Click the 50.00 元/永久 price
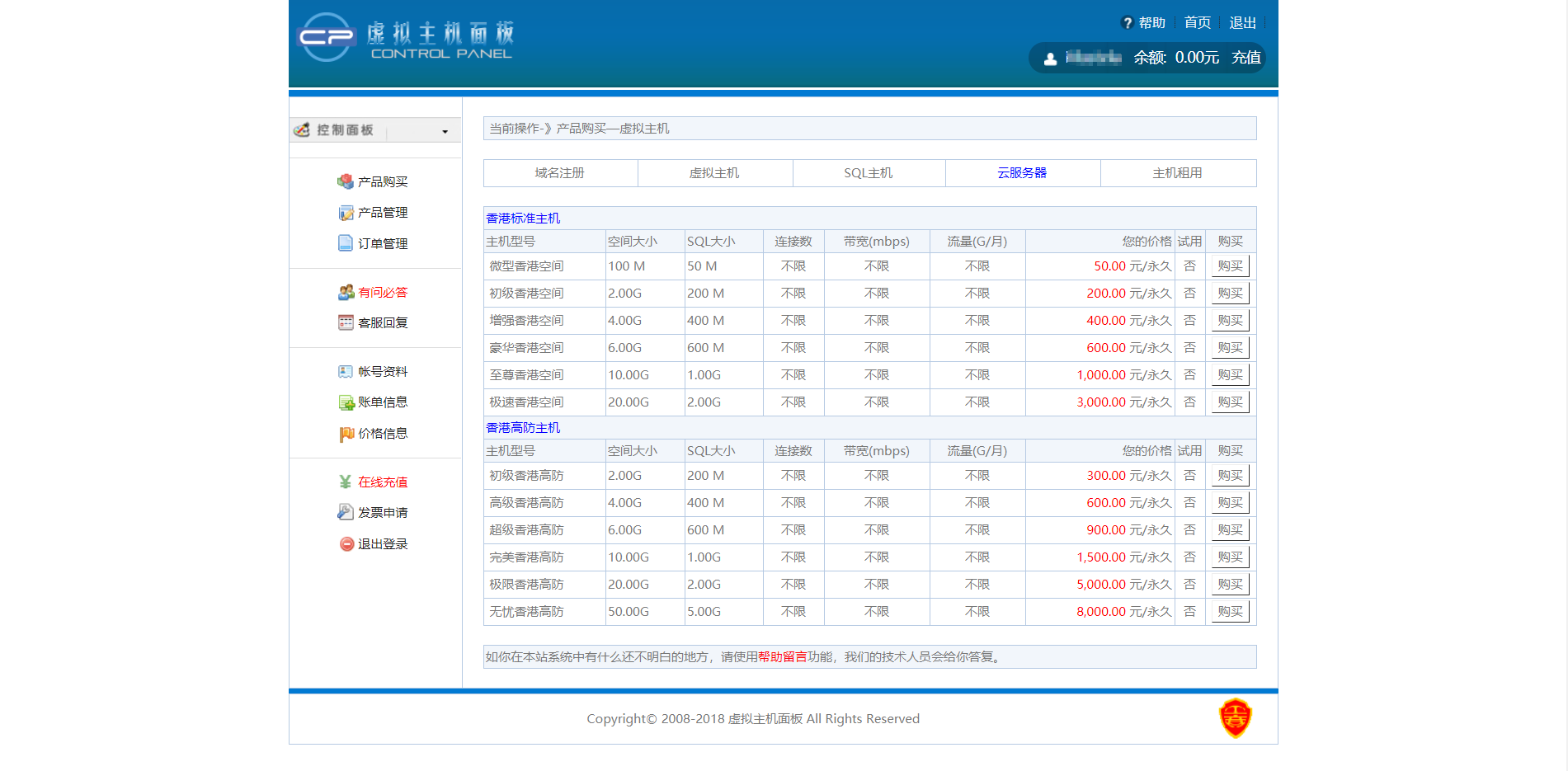1568x771 pixels. [1132, 266]
